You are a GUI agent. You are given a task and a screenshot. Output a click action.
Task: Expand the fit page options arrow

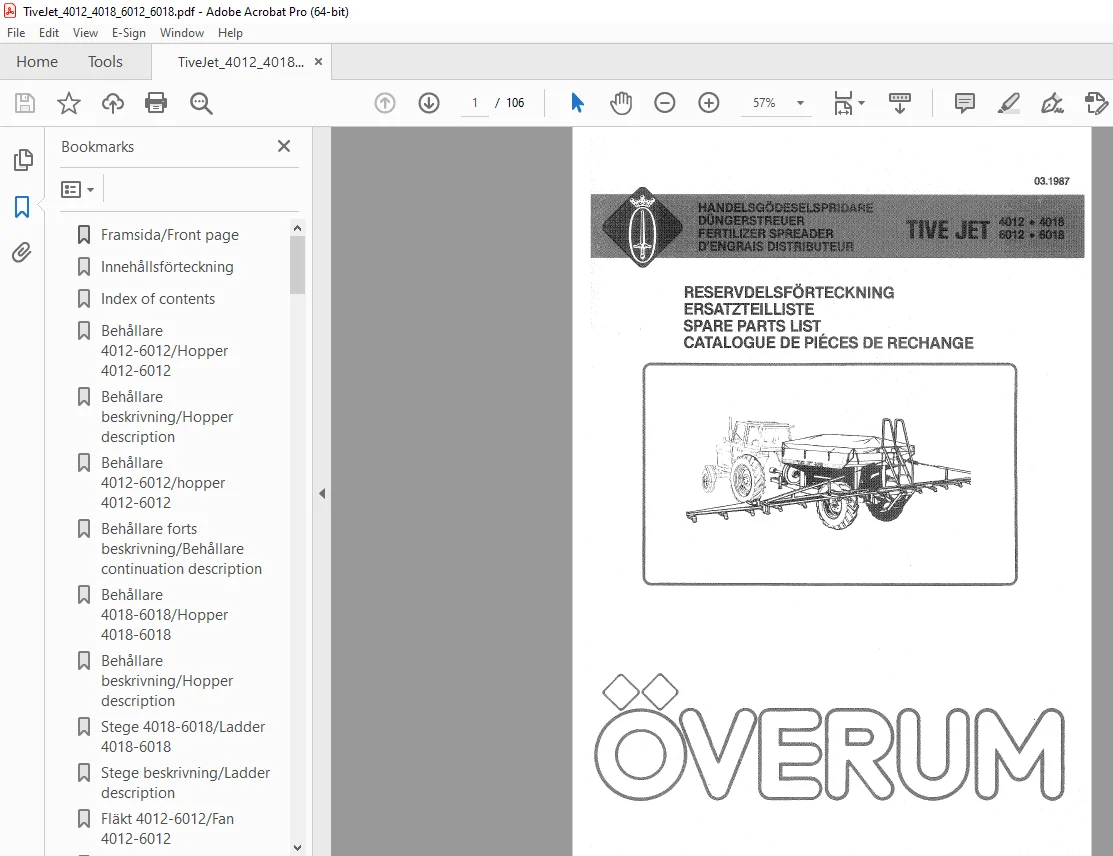click(x=862, y=104)
